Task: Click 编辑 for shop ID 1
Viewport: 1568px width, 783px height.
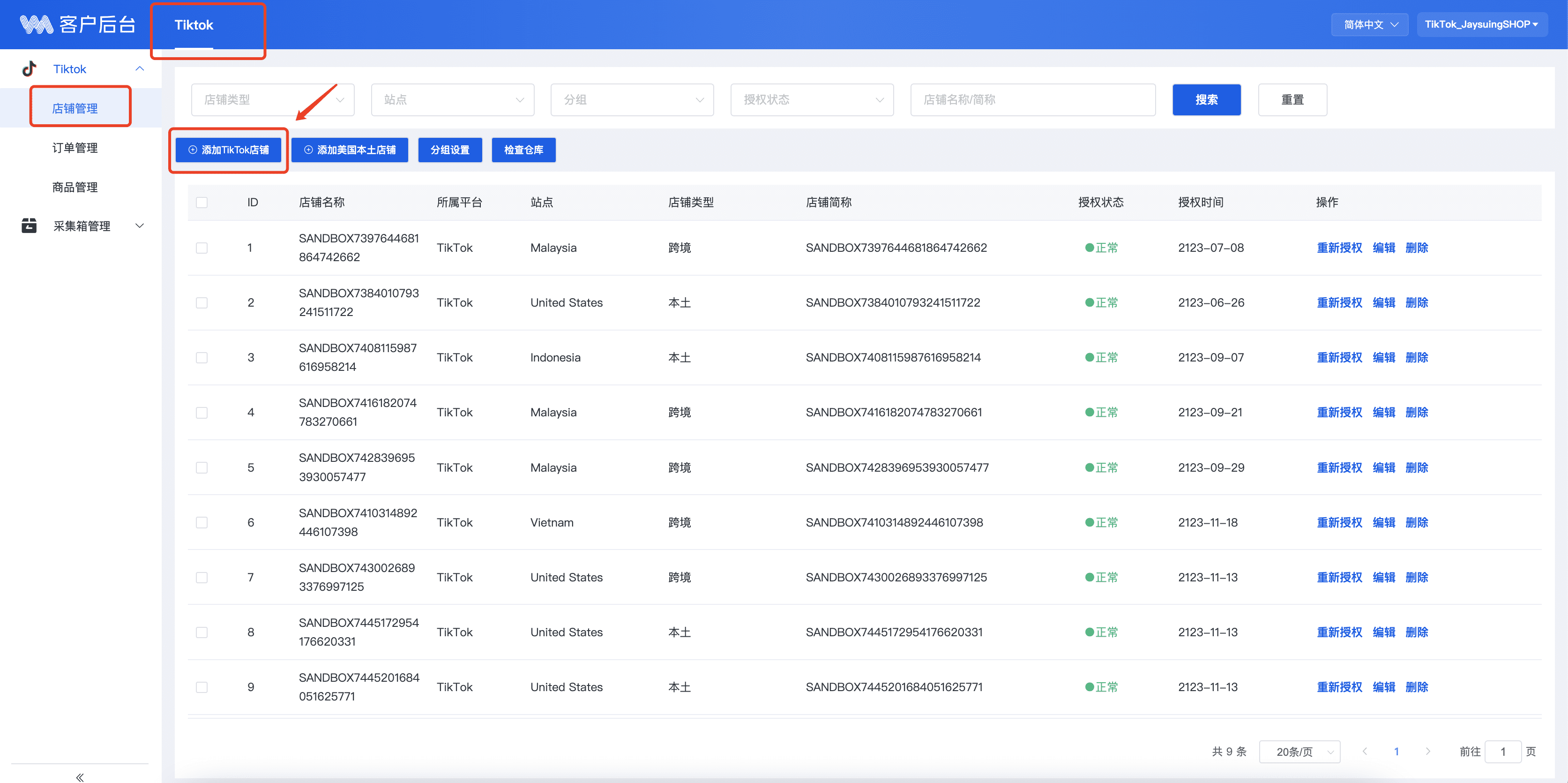Action: 1383,248
